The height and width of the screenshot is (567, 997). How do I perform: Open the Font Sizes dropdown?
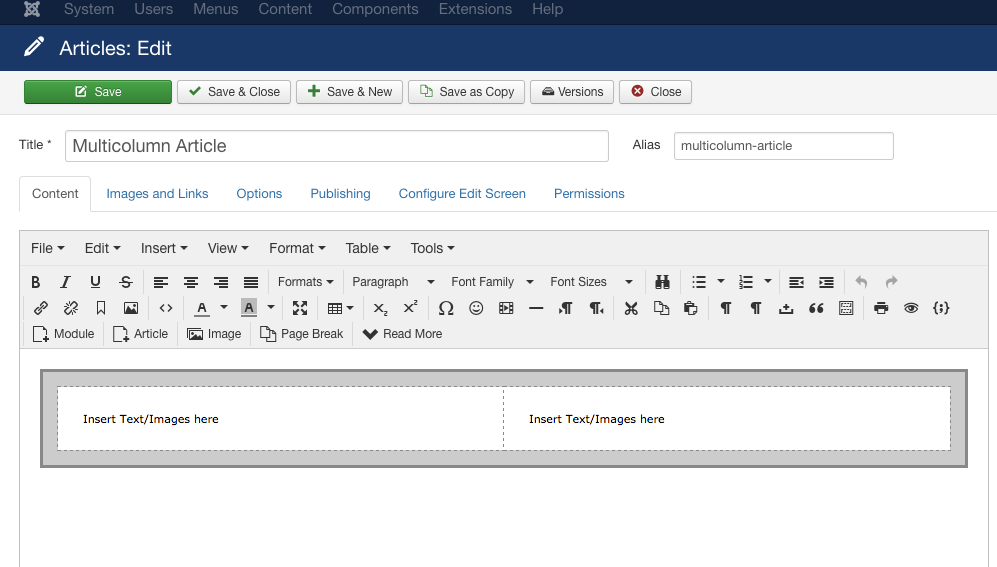[591, 282]
